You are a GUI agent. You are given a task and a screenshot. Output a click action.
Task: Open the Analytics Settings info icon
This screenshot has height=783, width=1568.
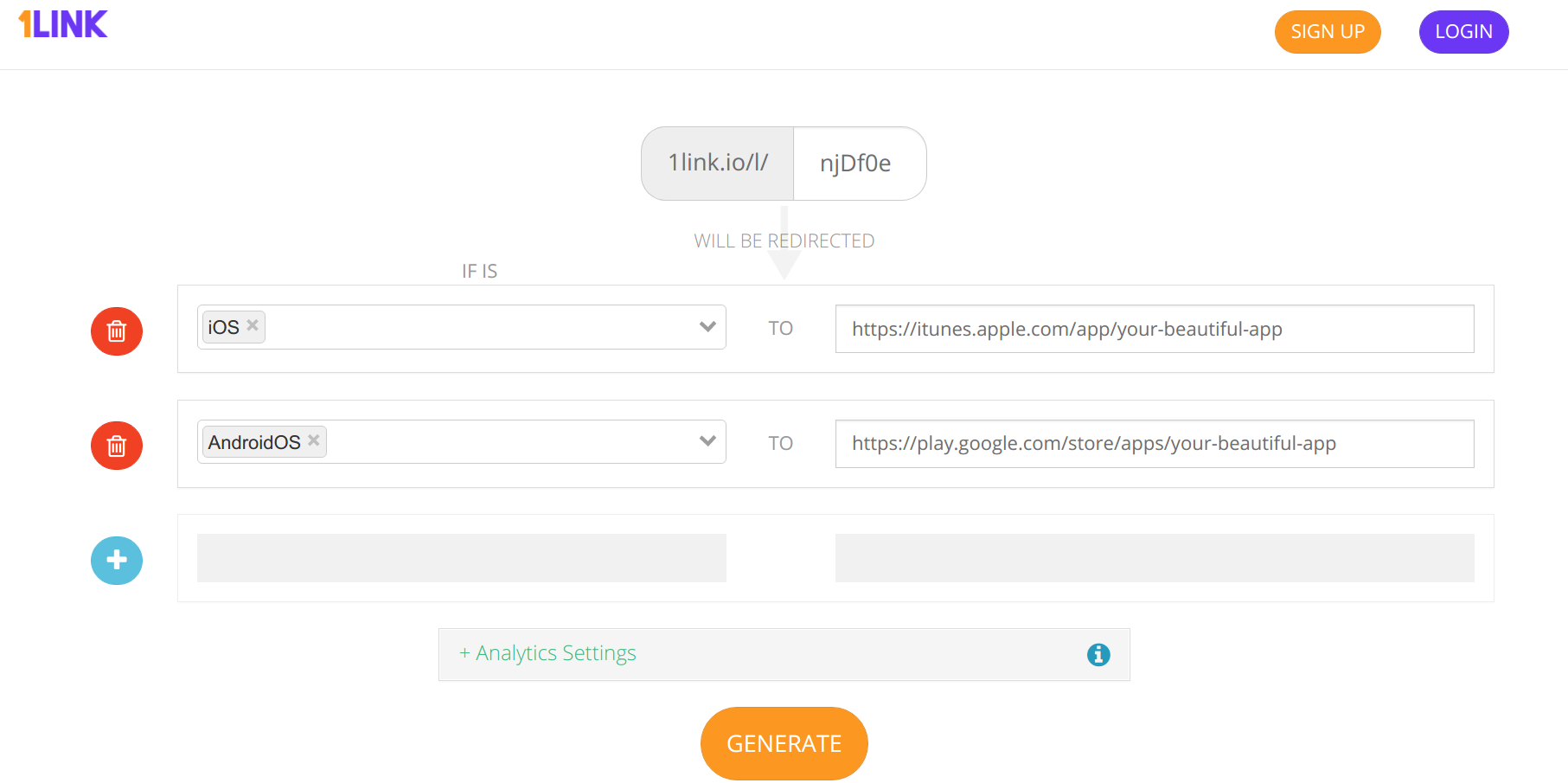coord(1098,655)
